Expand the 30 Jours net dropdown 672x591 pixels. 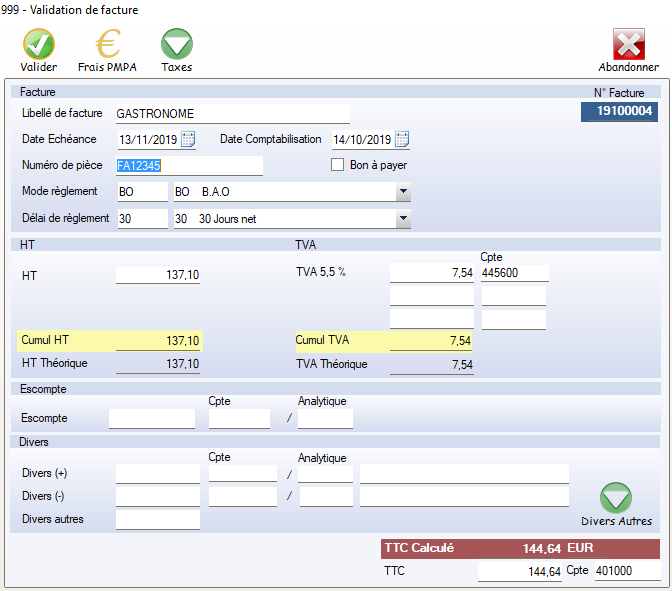402,218
